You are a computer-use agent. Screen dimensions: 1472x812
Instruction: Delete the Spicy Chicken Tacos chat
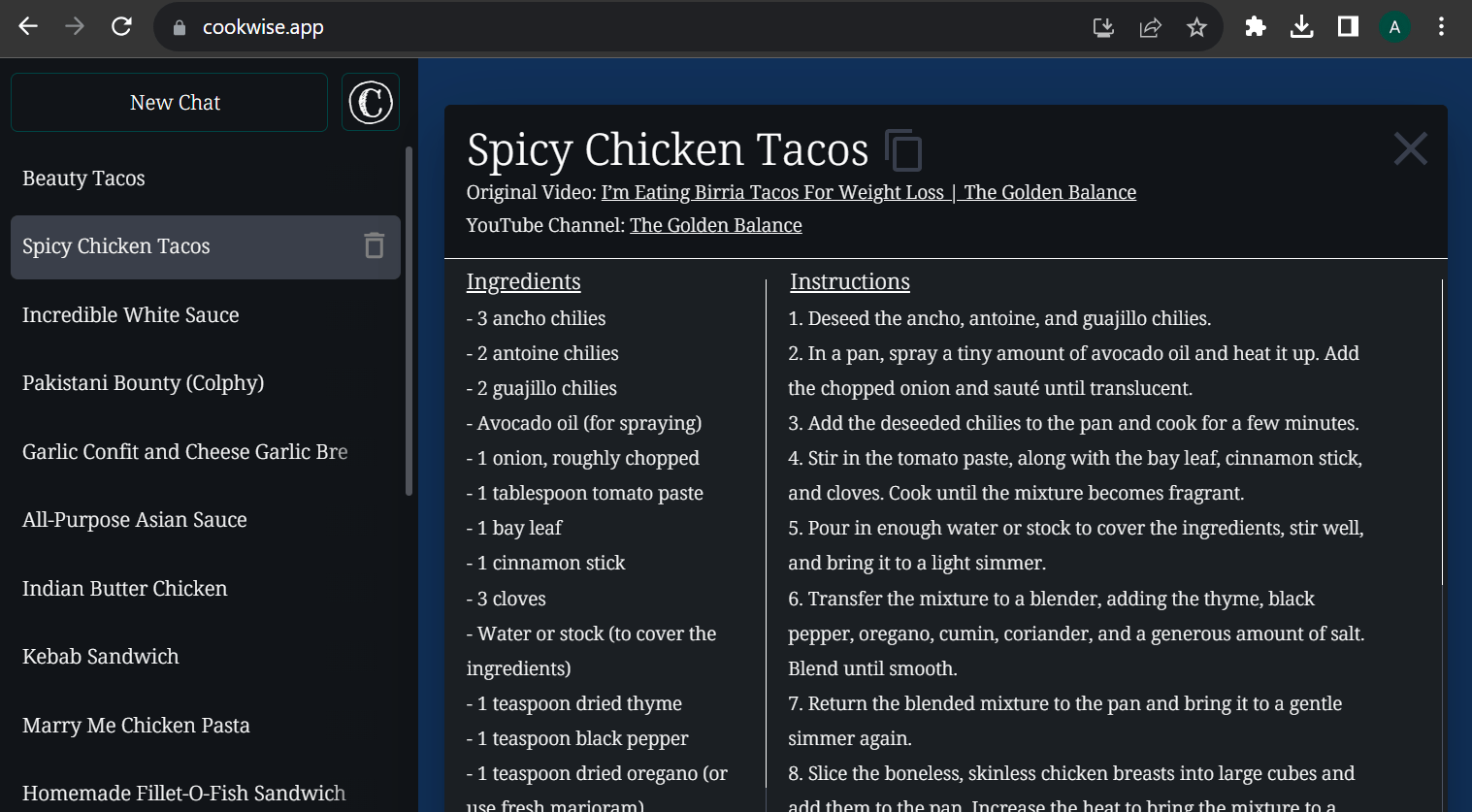point(375,245)
